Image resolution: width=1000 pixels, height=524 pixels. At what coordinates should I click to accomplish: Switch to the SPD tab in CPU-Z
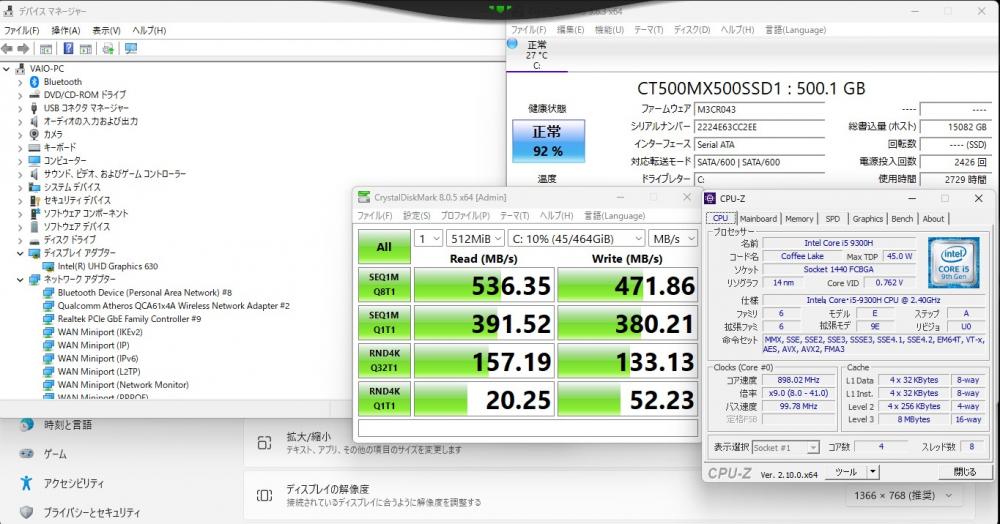click(832, 219)
